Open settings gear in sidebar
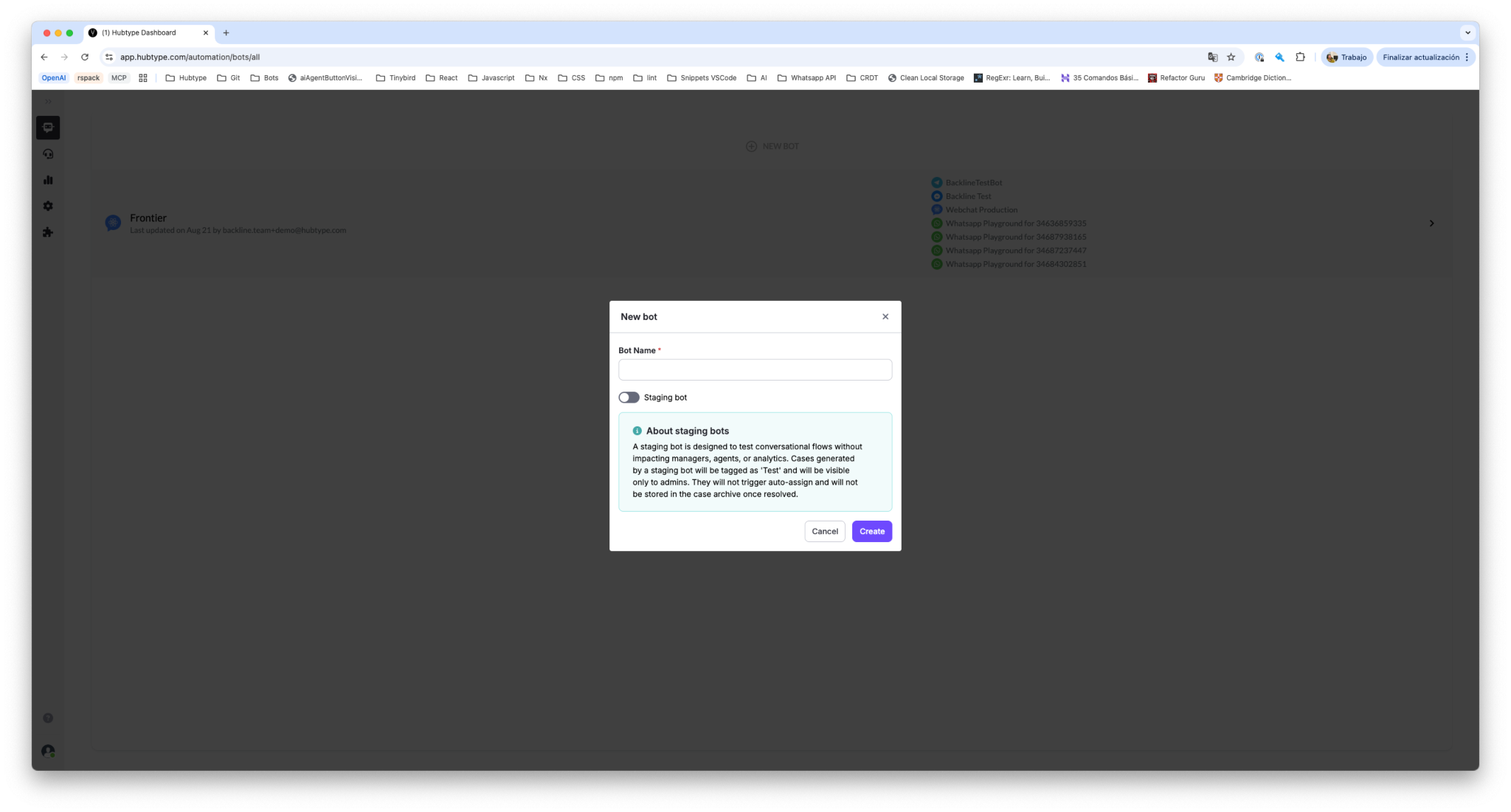 point(48,207)
